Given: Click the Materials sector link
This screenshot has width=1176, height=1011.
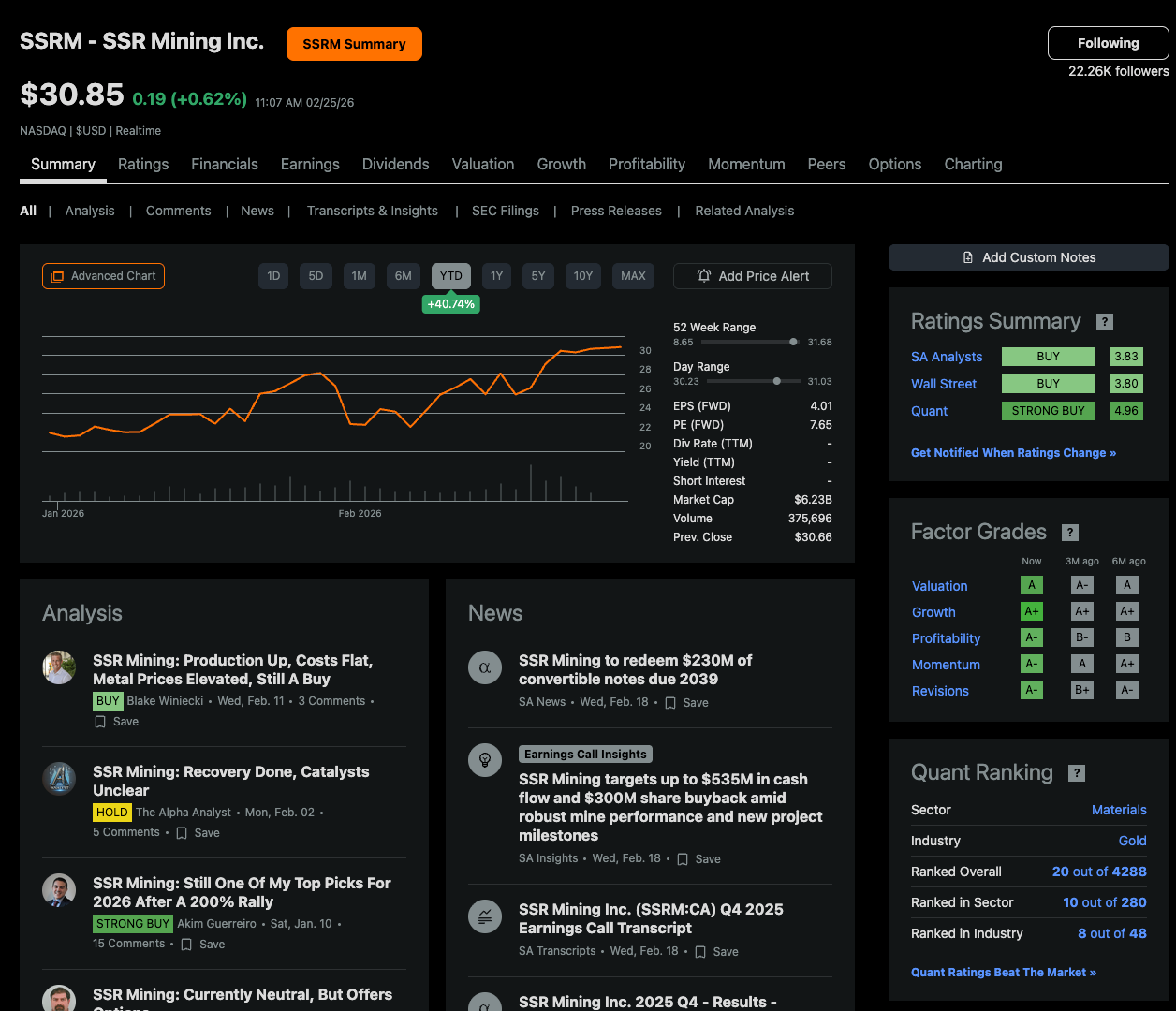Looking at the screenshot, I should click(x=1119, y=810).
